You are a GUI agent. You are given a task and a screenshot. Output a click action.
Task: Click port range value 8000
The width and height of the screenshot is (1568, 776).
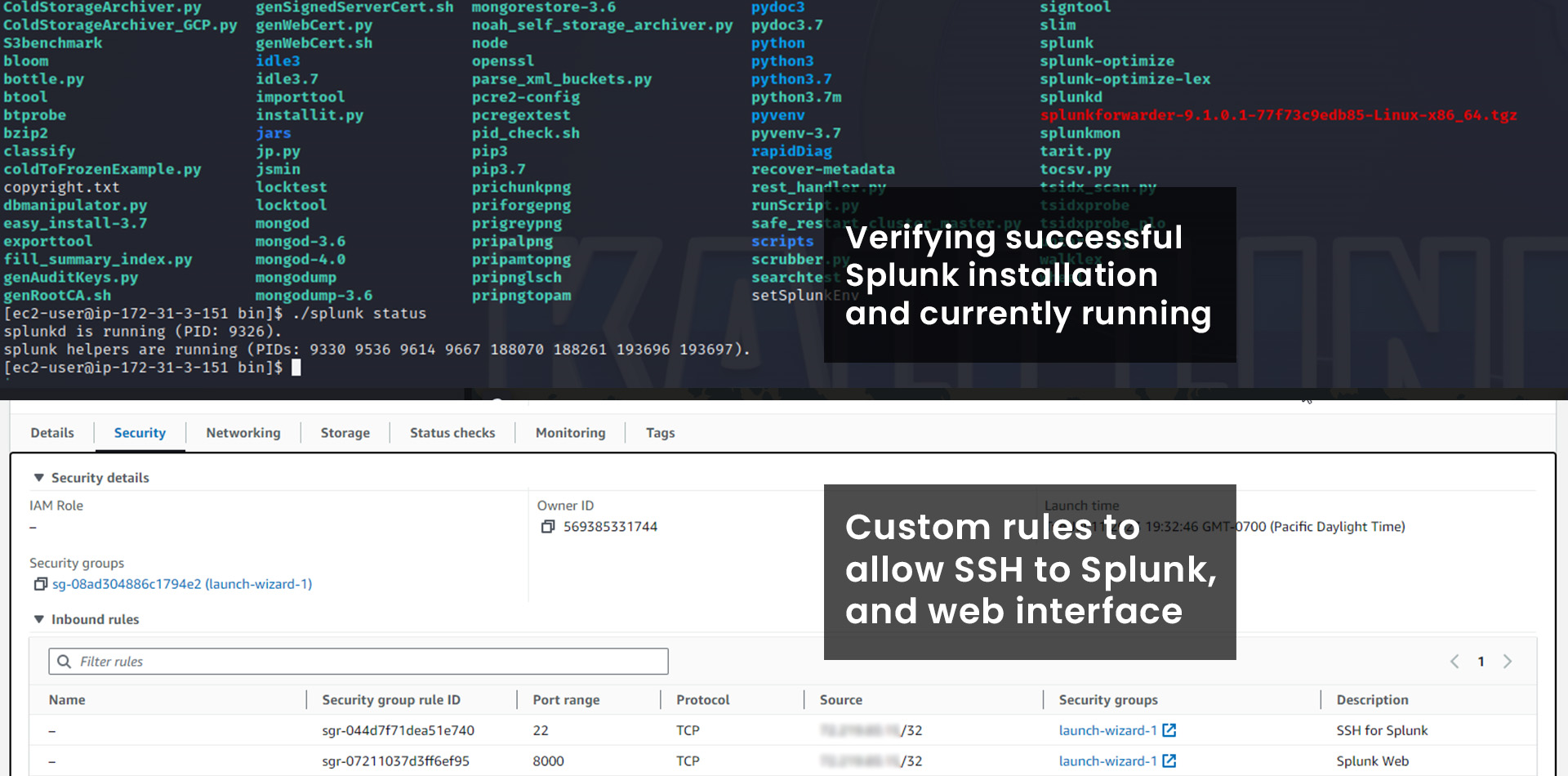coord(548,760)
